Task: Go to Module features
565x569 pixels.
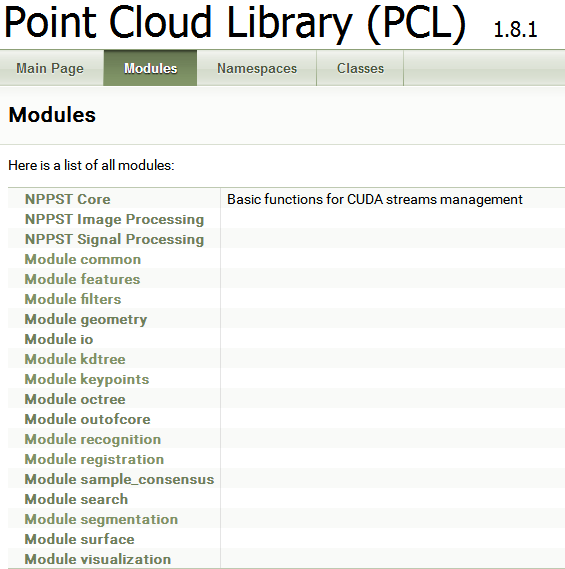Action: (x=82, y=279)
